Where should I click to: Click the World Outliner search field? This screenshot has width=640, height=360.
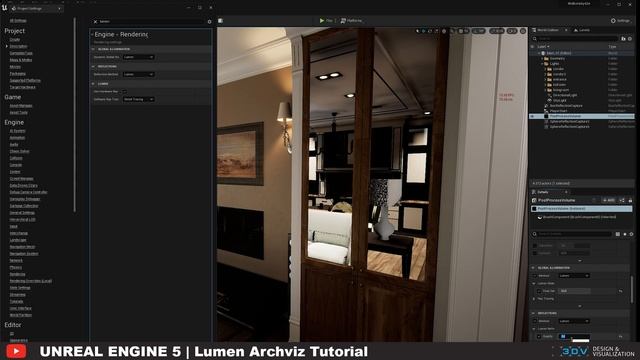click(x=576, y=39)
